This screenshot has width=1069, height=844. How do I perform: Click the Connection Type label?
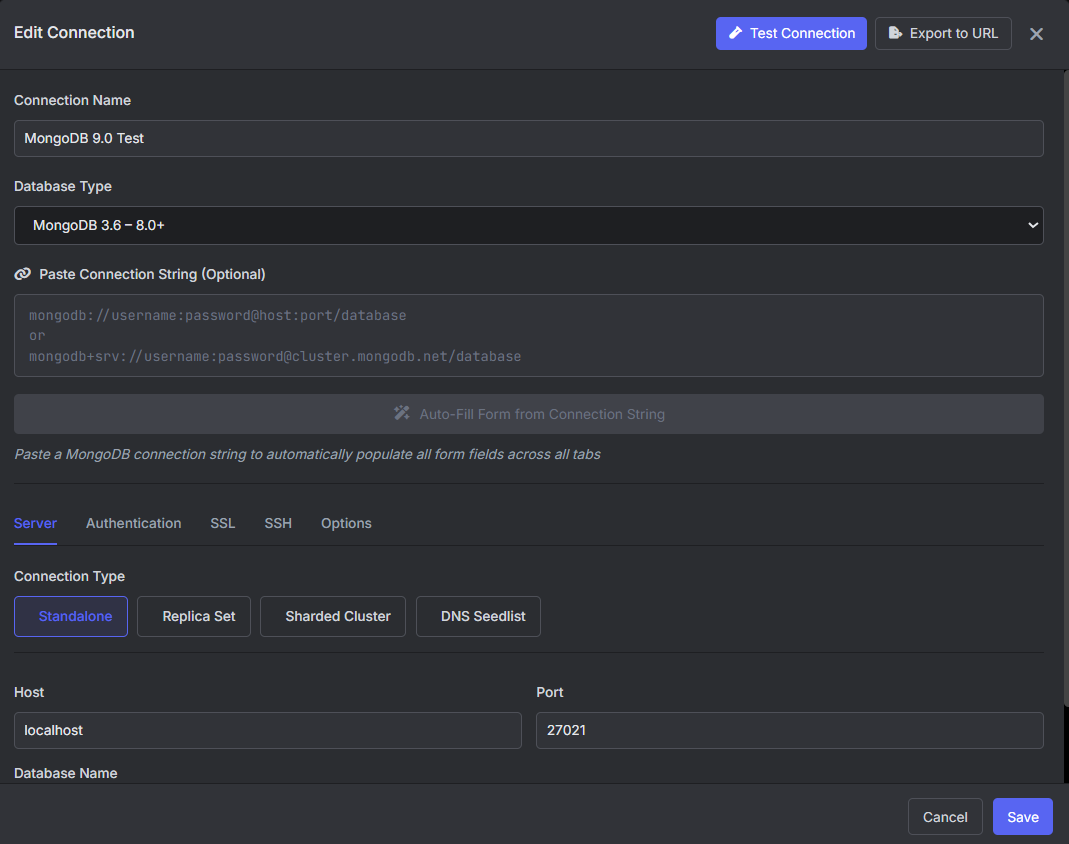pyautogui.click(x=70, y=576)
